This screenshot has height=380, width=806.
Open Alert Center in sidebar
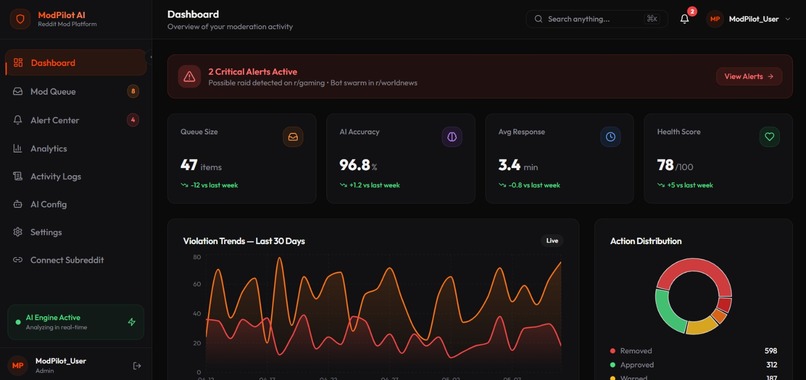(x=76, y=120)
